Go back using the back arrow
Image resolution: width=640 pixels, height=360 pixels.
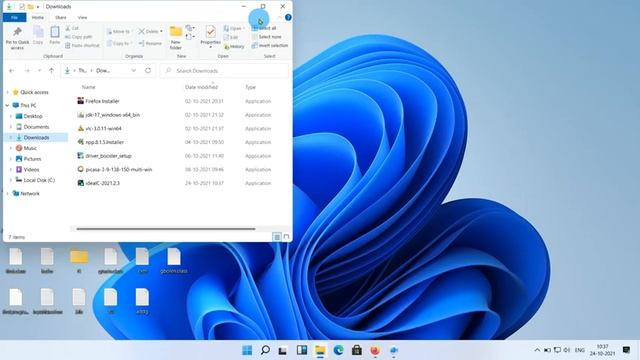(11, 71)
